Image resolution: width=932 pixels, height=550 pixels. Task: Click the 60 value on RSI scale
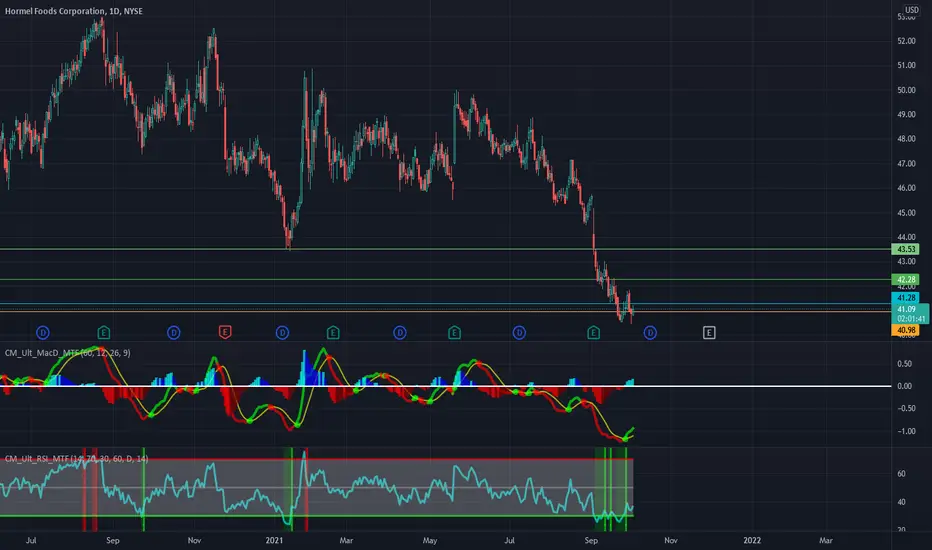[x=902, y=474]
